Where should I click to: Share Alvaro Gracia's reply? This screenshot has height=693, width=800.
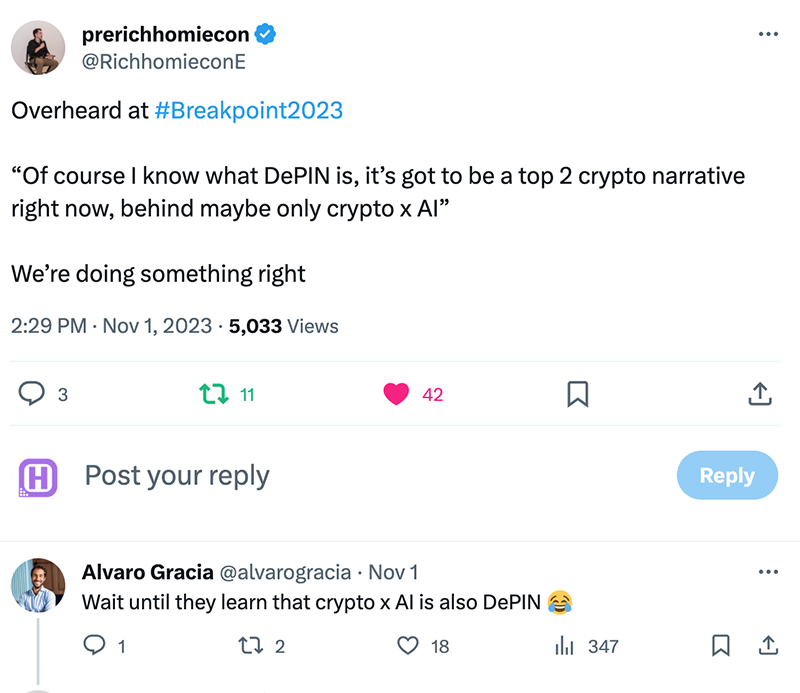click(x=768, y=646)
